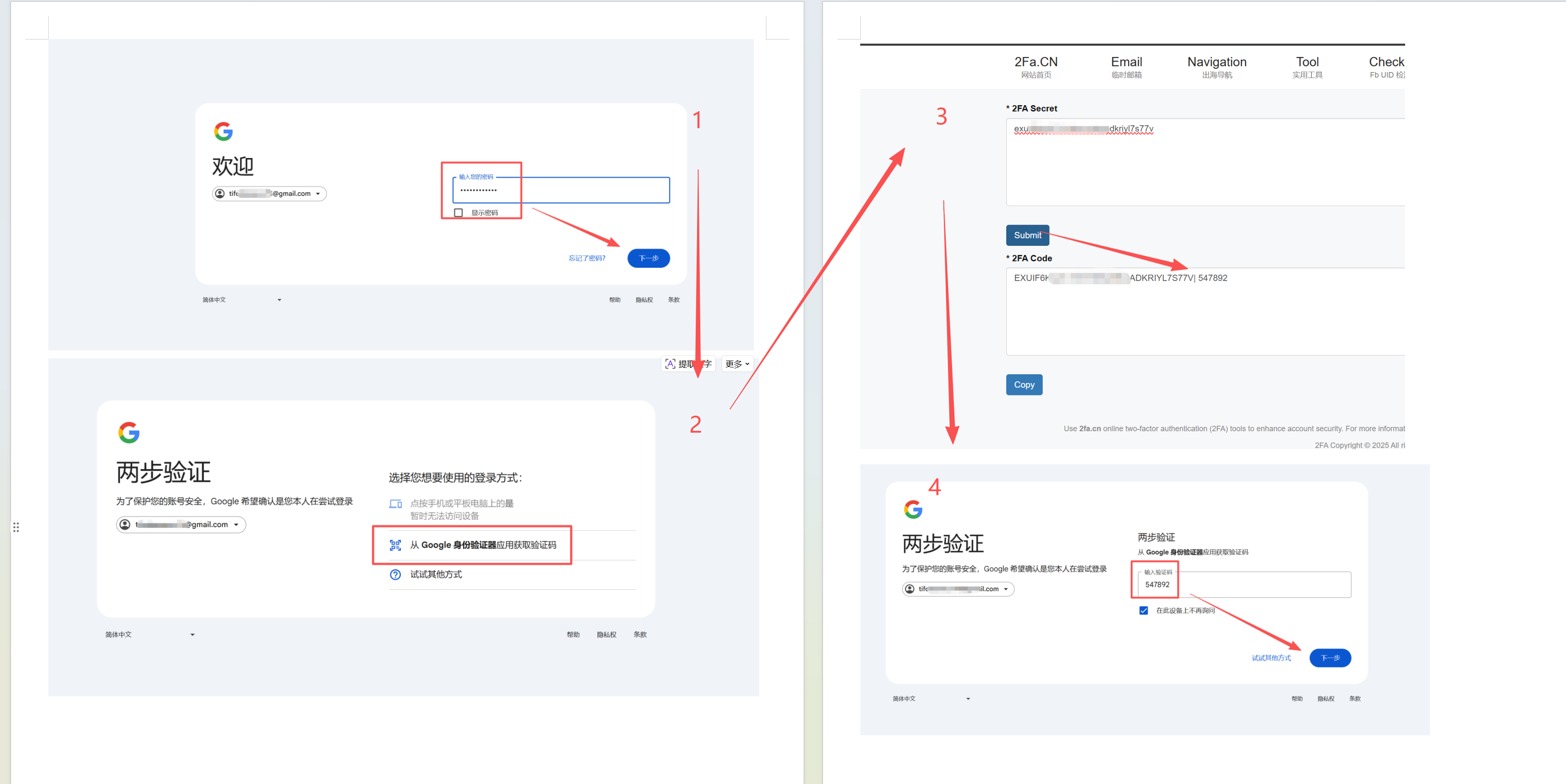
Task: Click 隐私权 below the code entry card
Action: (x=1326, y=699)
